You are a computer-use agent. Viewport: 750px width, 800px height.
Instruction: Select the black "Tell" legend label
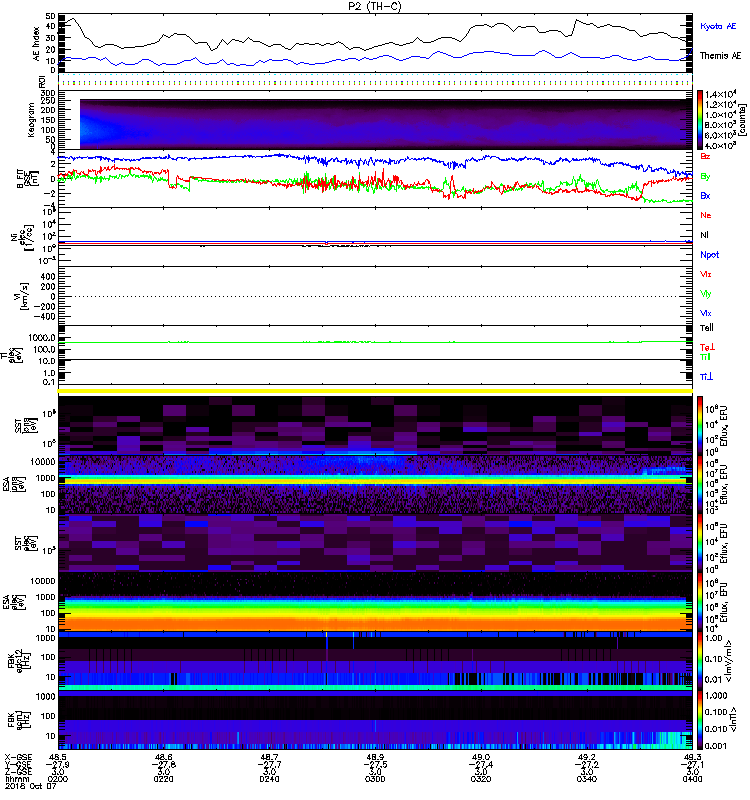tap(707, 328)
